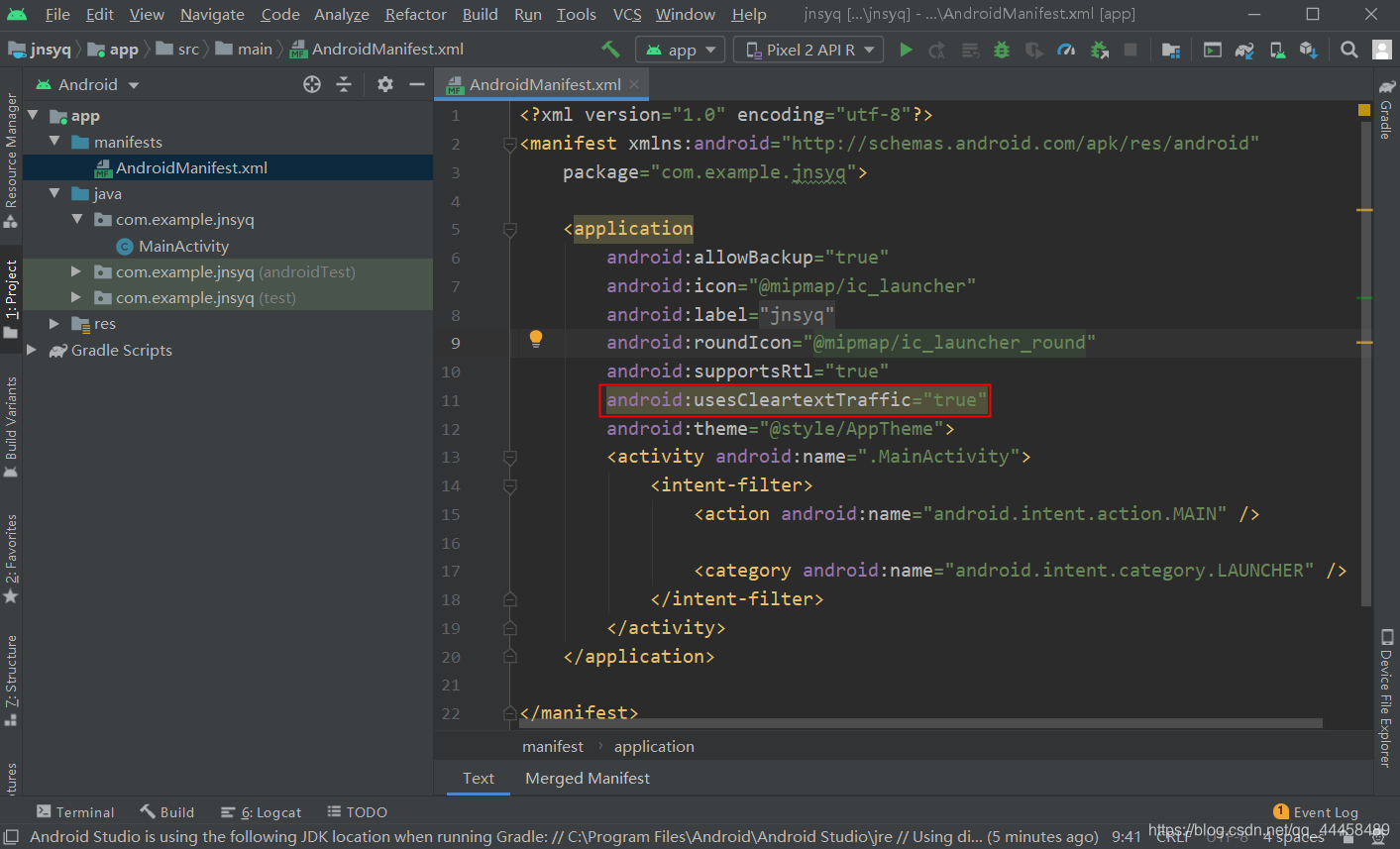Open the Android project view dropdown

coord(87,85)
